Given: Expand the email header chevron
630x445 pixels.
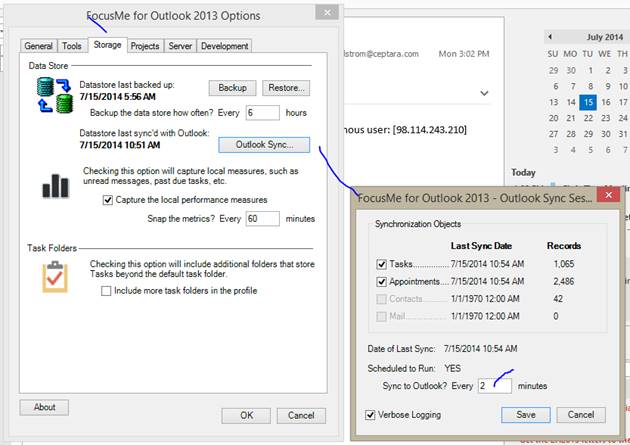Looking at the screenshot, I should click(485, 93).
